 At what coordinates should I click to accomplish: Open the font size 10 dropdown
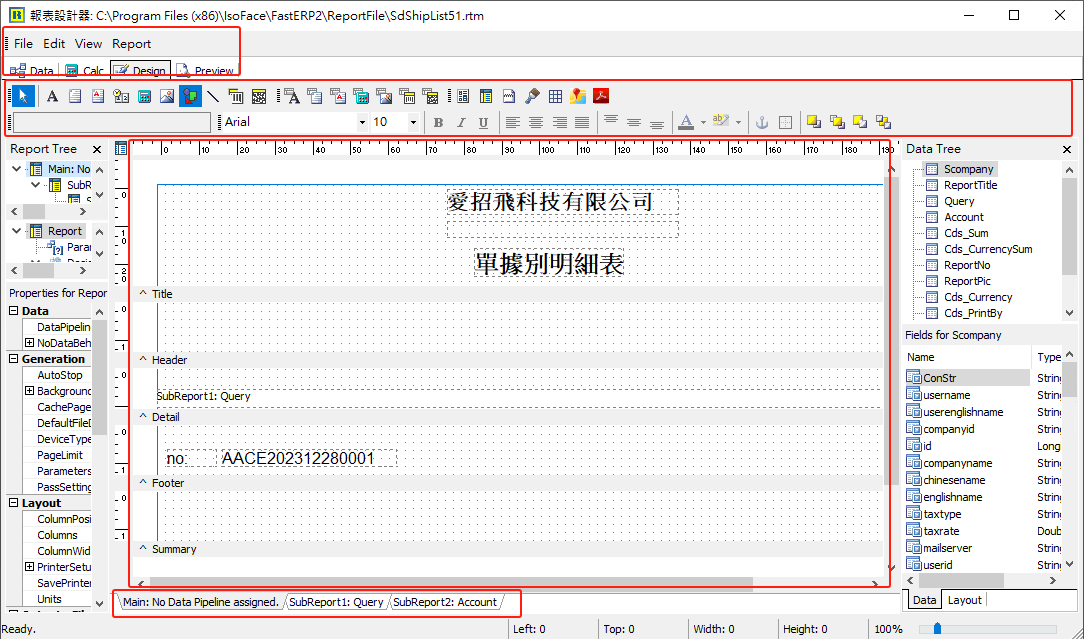pos(413,122)
